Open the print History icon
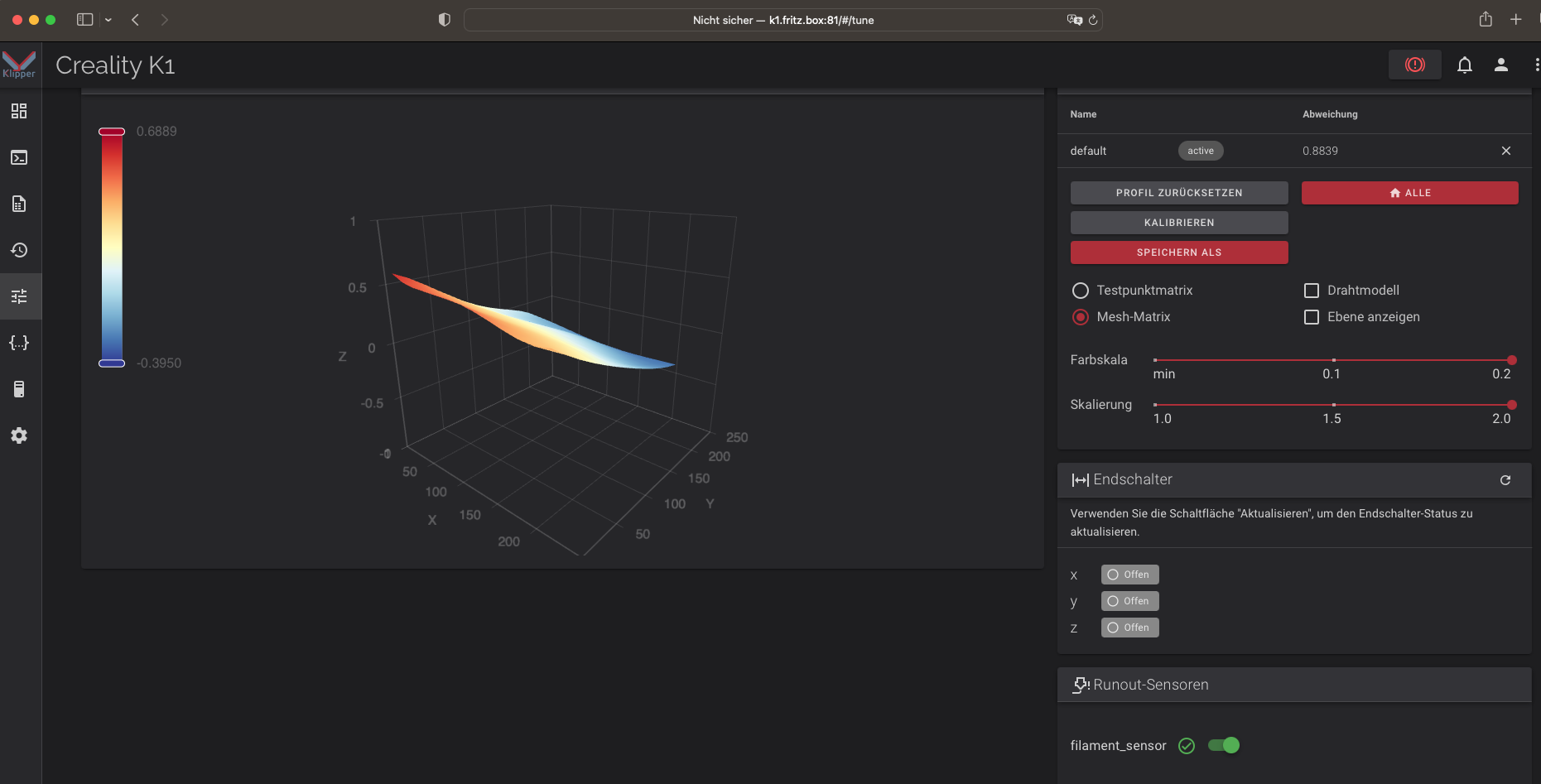This screenshot has width=1541, height=784. (19, 250)
